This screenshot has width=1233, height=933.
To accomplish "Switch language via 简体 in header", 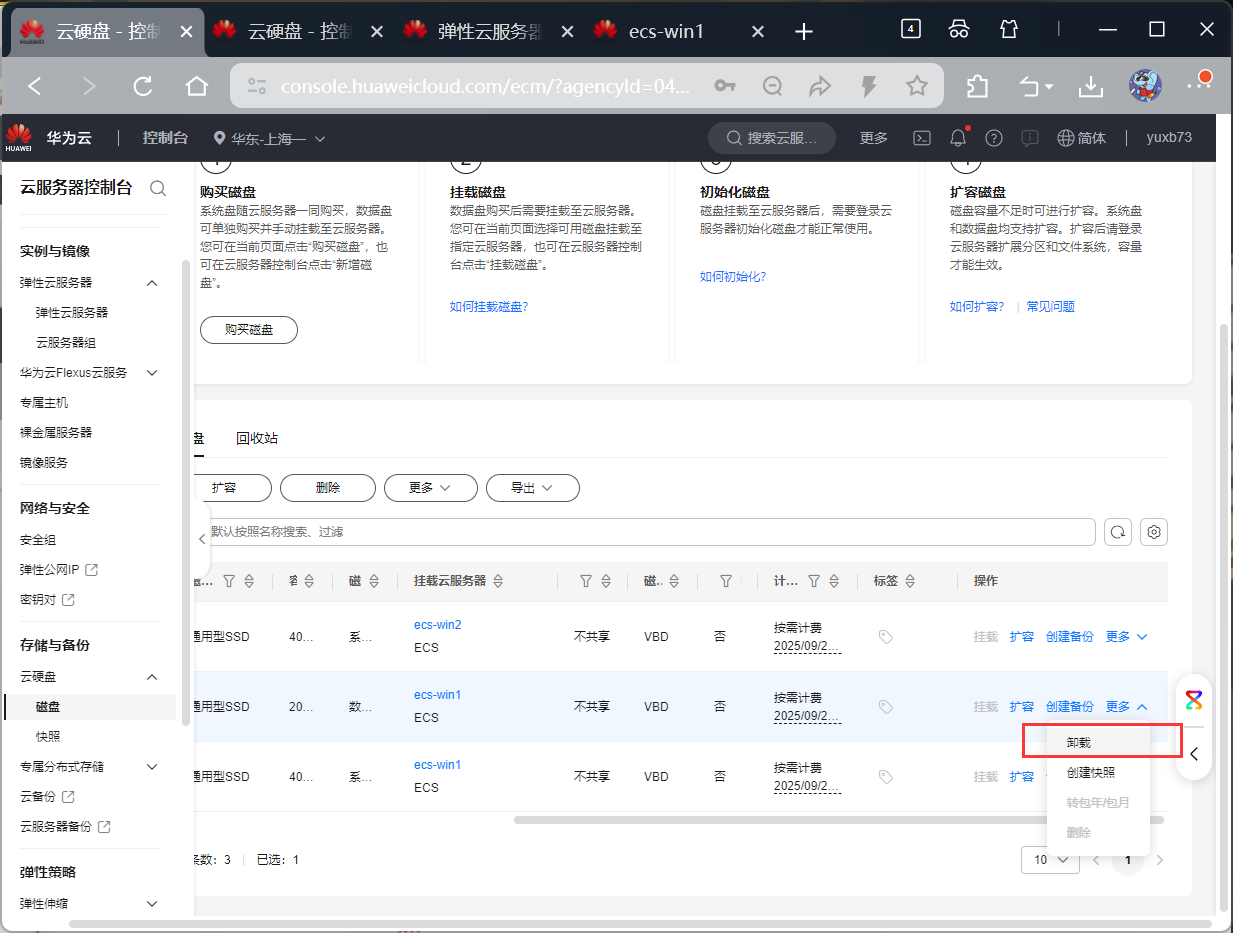I will (1082, 138).
